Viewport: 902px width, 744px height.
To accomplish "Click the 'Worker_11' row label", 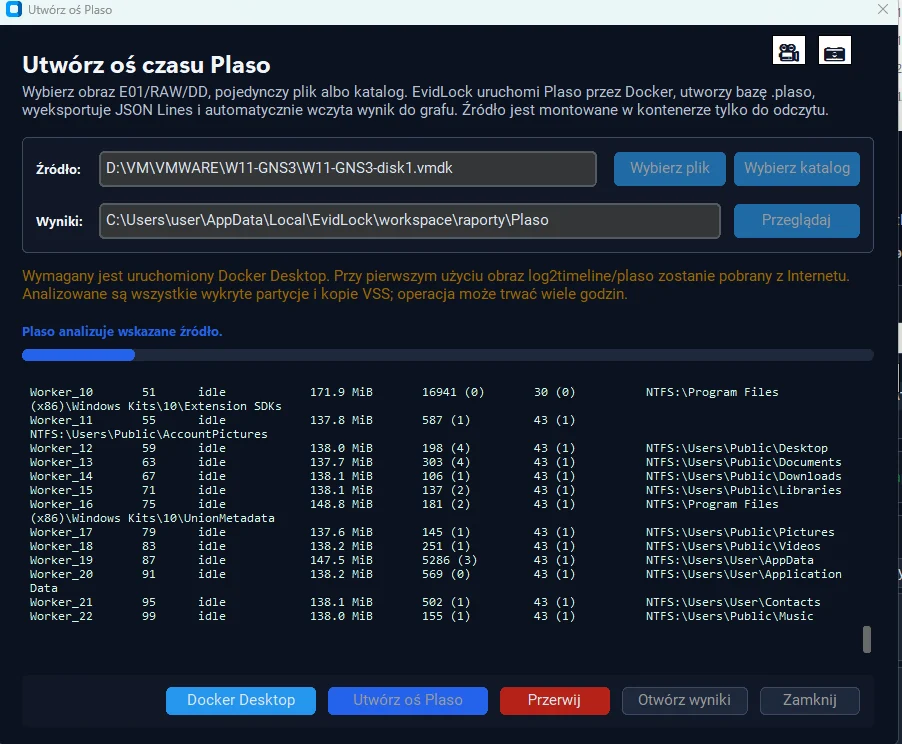I will click(x=61, y=421).
